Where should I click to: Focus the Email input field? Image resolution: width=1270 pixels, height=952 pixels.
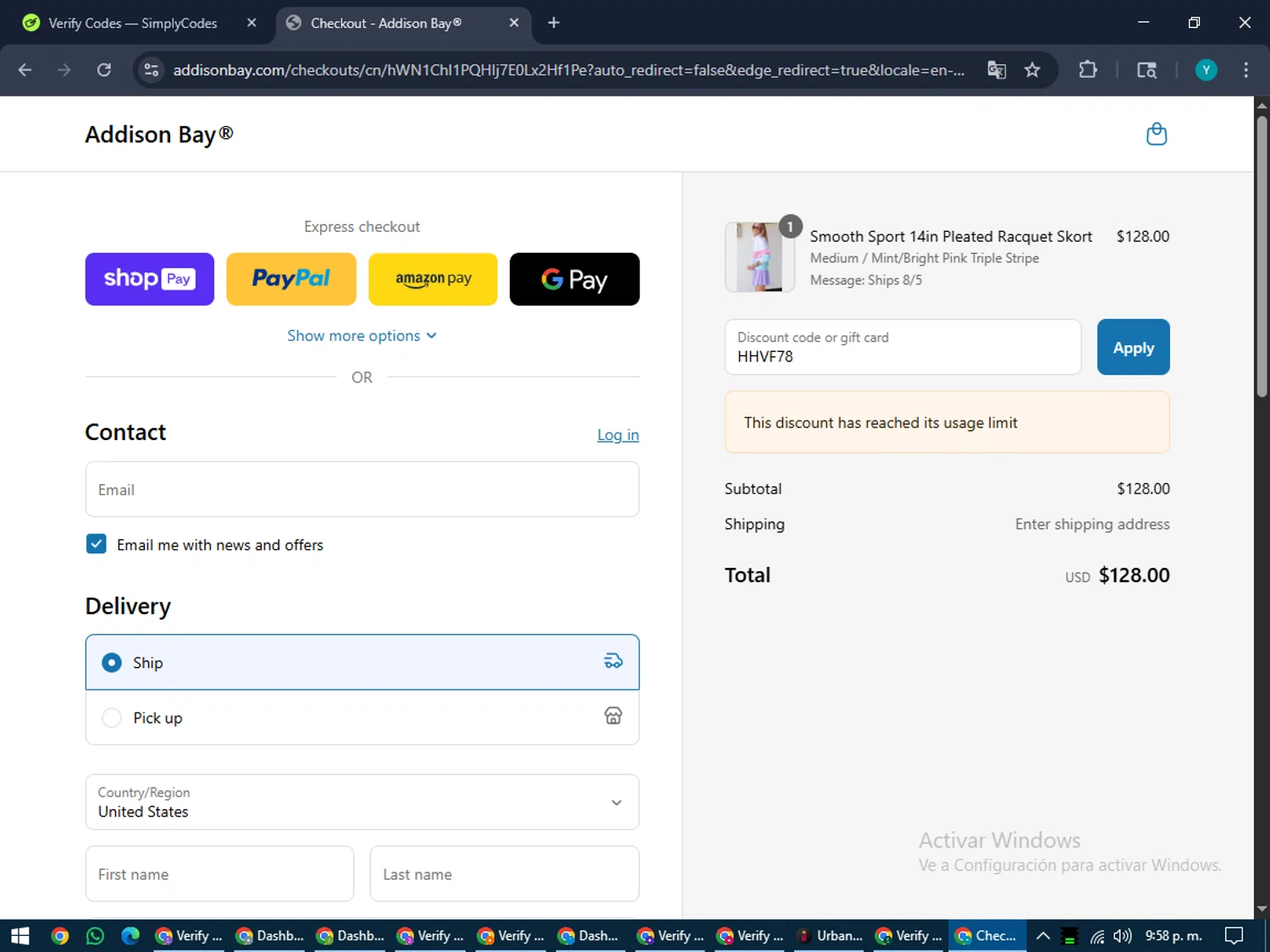click(362, 489)
